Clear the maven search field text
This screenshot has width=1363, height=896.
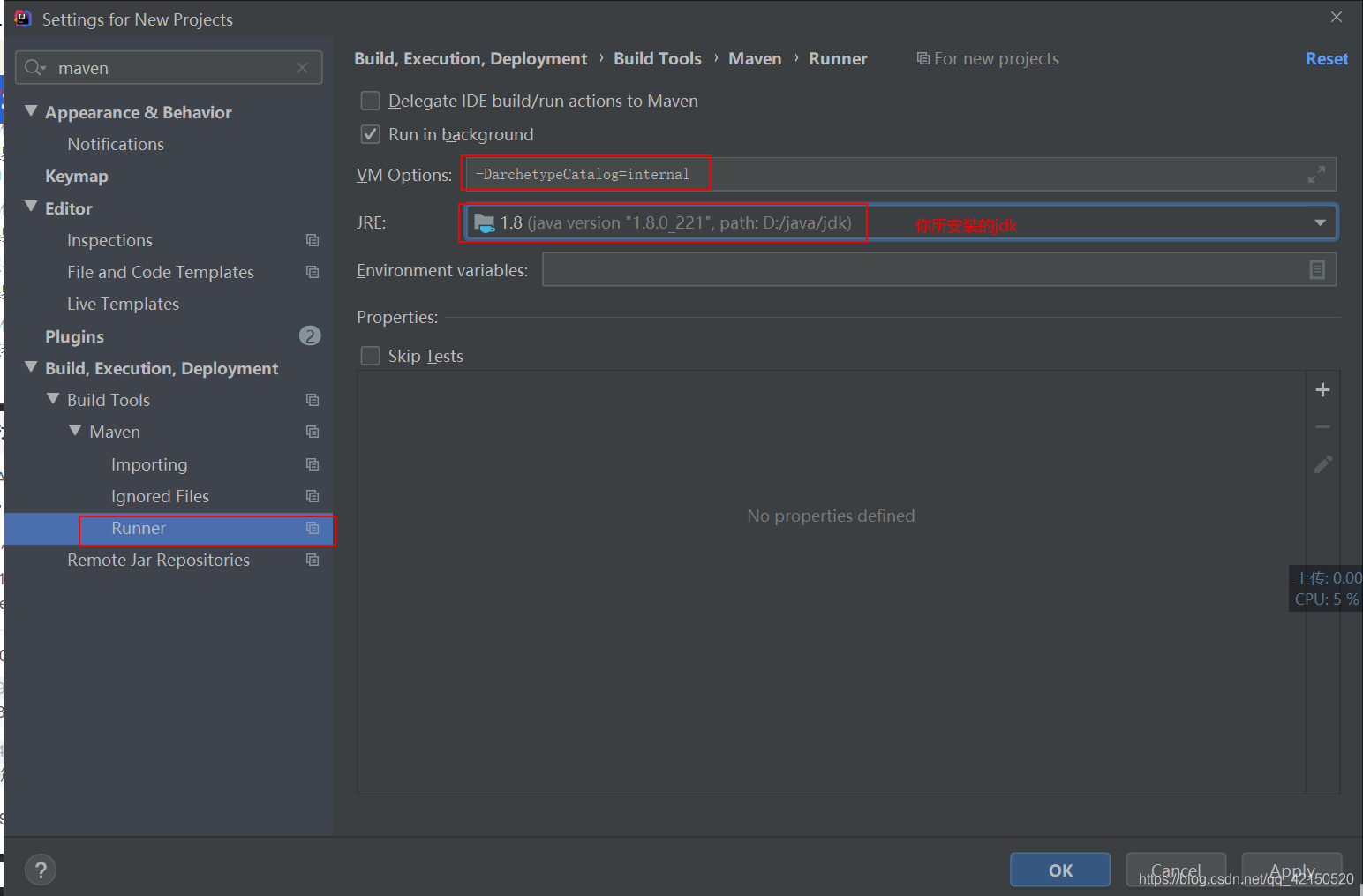point(303,68)
